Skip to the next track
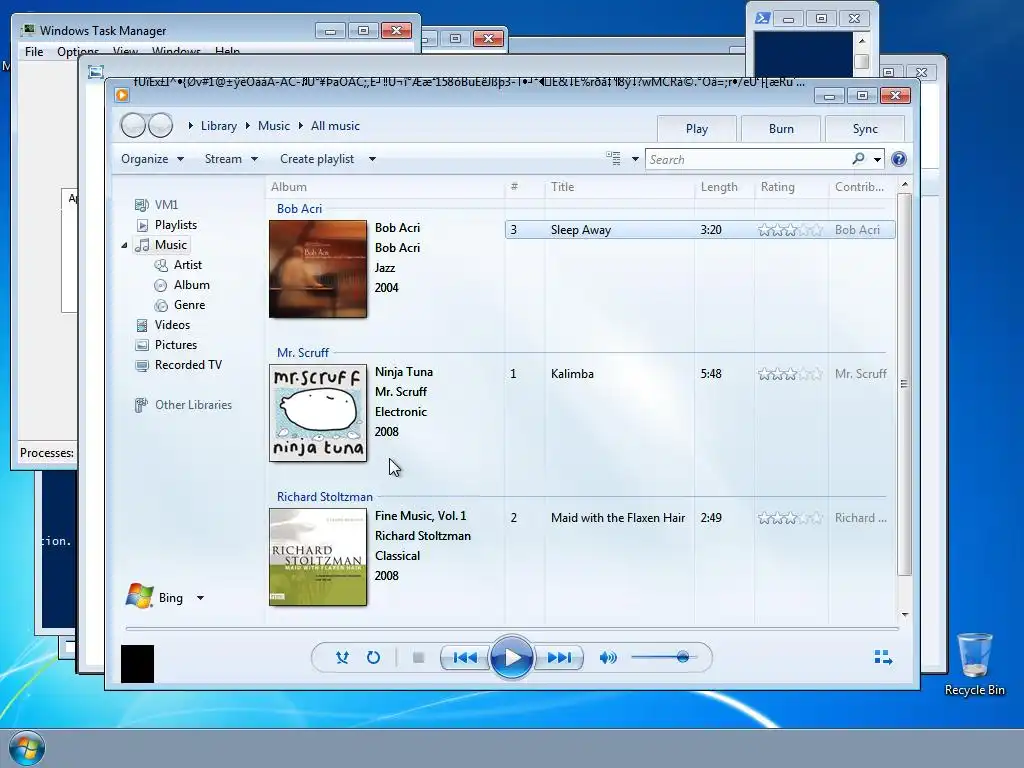The height and width of the screenshot is (768, 1024). point(559,658)
